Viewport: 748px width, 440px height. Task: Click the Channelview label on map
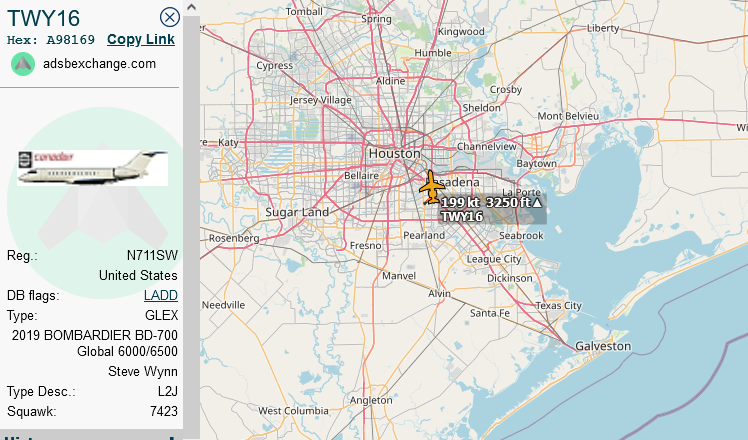[x=487, y=147]
